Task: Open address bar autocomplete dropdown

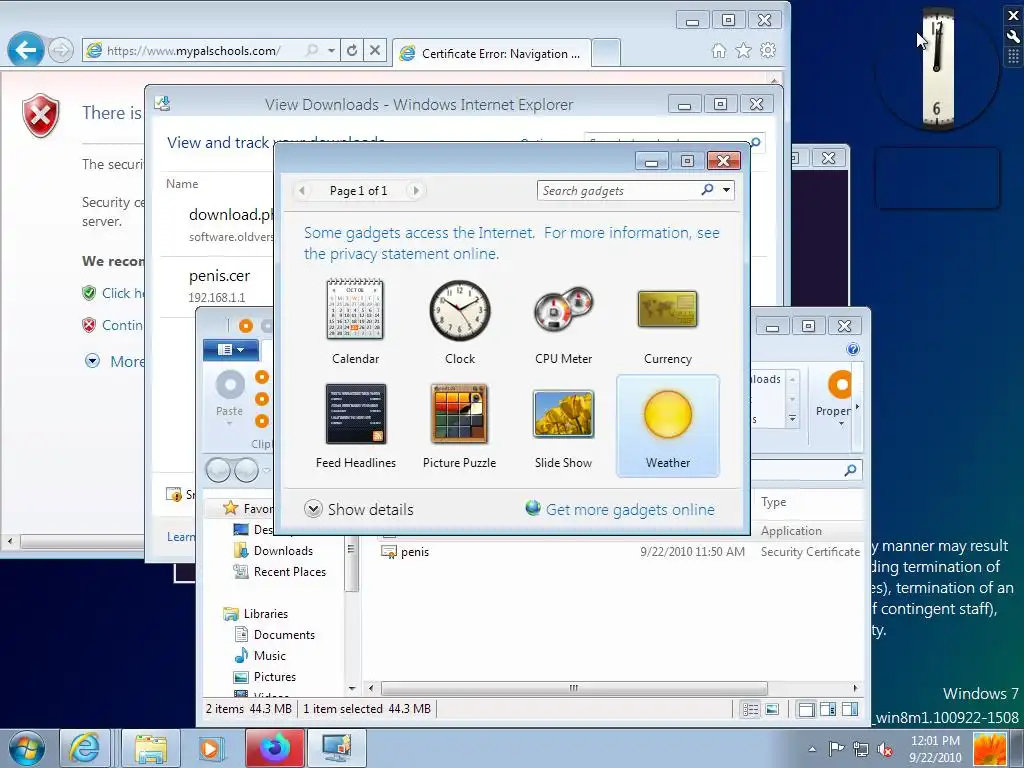Action: click(x=331, y=50)
